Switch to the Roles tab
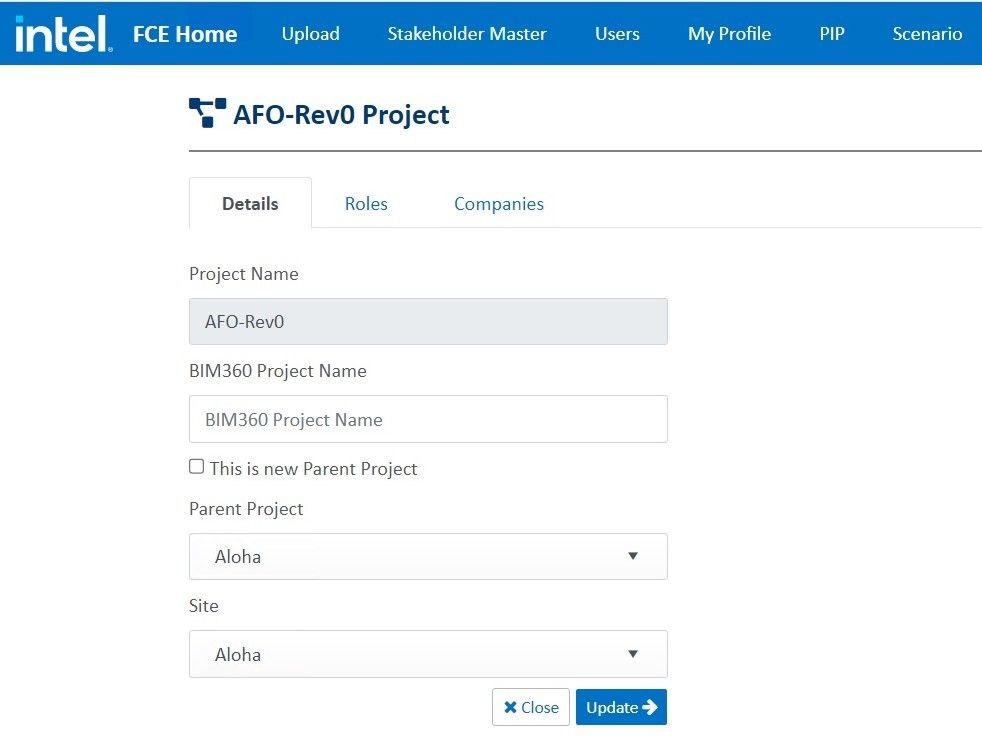982x749 pixels. (x=366, y=204)
